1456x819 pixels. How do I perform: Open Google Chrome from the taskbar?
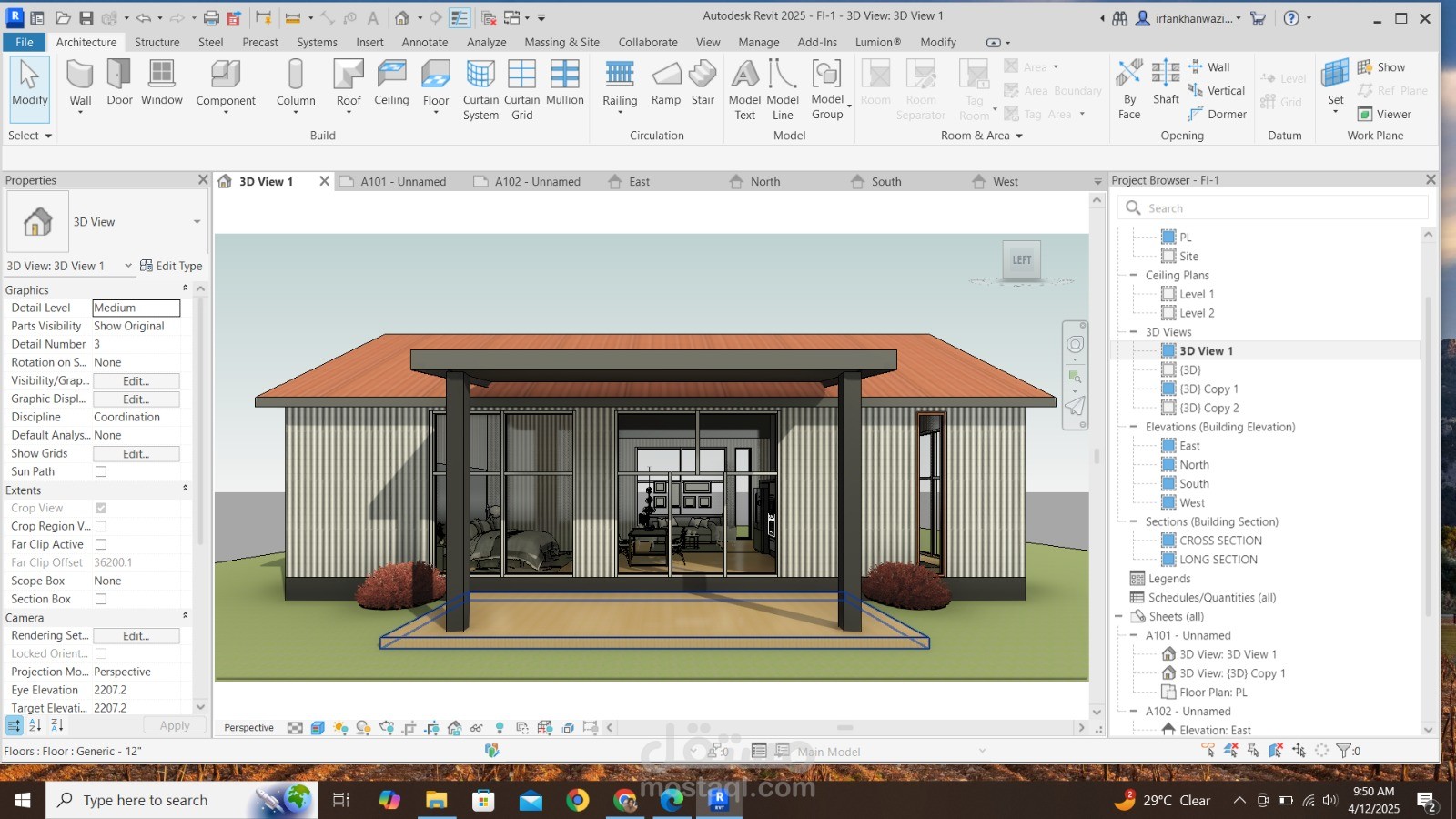tap(577, 800)
